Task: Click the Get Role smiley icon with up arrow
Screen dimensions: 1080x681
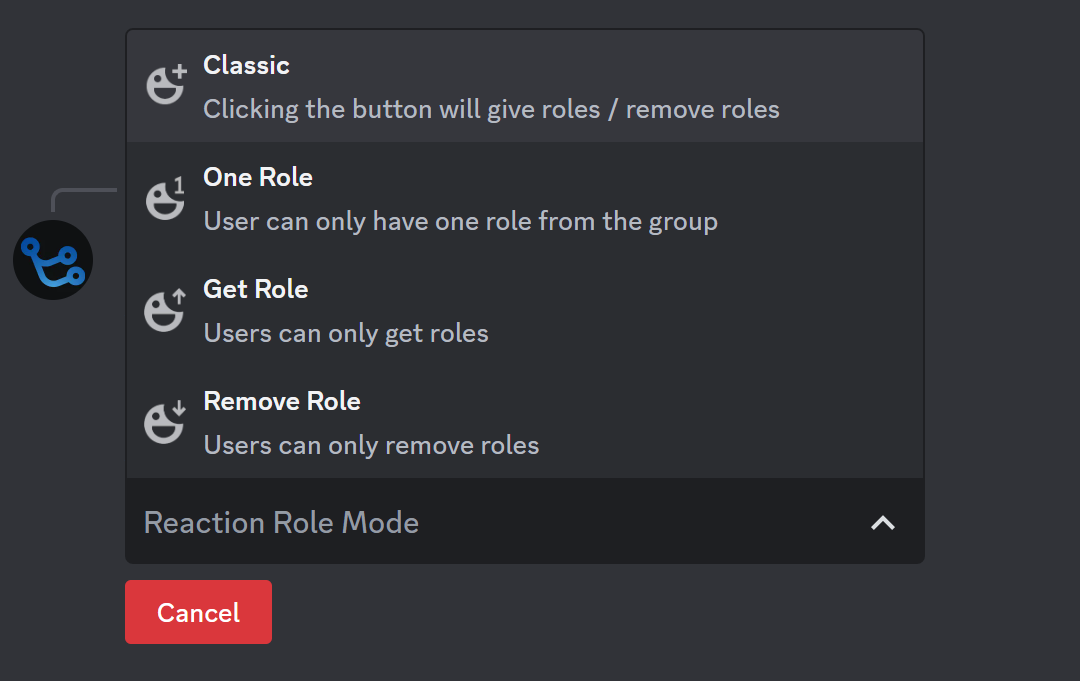Action: (166, 310)
